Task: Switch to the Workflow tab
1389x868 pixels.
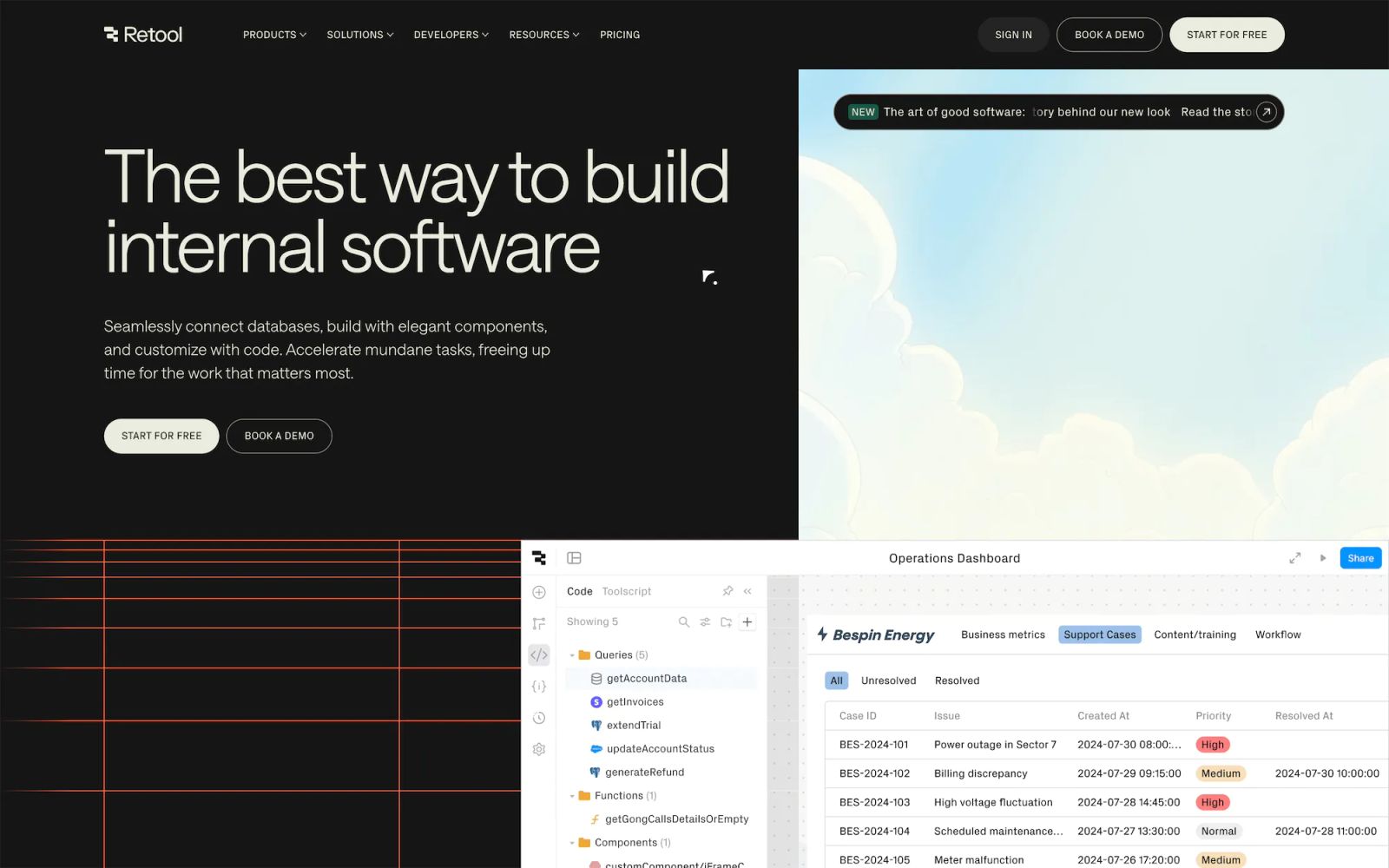Action: pyautogui.click(x=1278, y=635)
